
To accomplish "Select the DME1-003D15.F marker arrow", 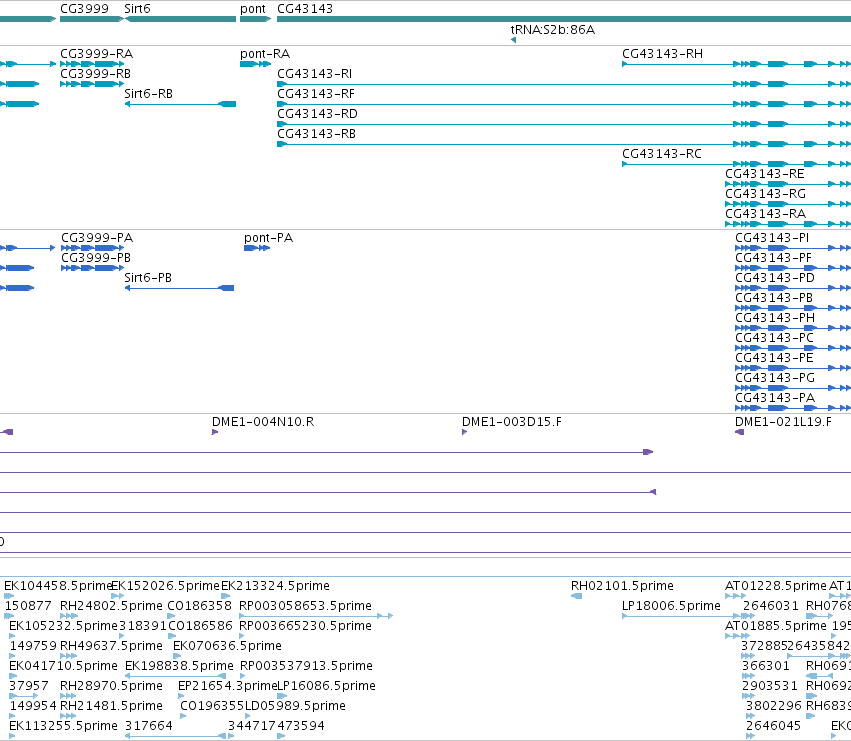I will click(465, 432).
